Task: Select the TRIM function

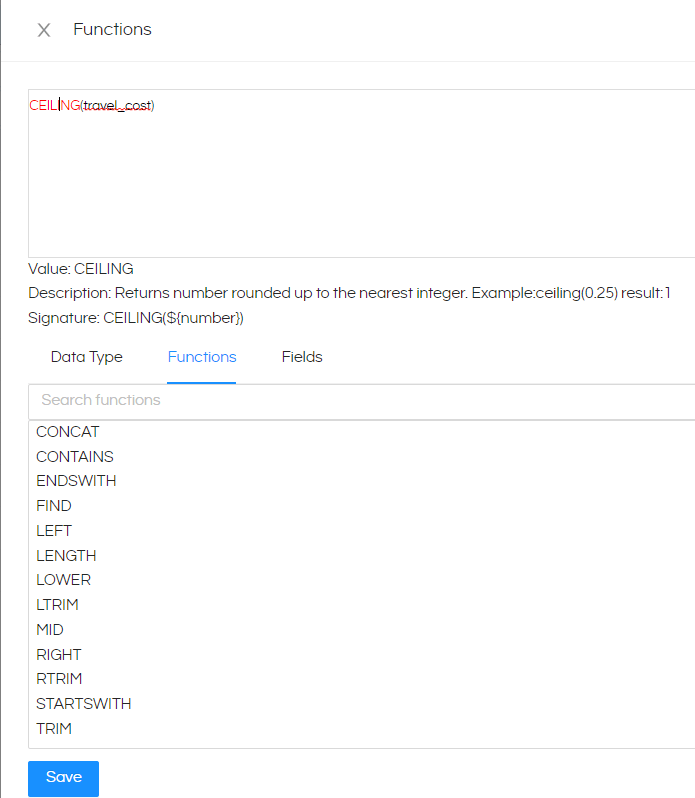Action: point(54,729)
